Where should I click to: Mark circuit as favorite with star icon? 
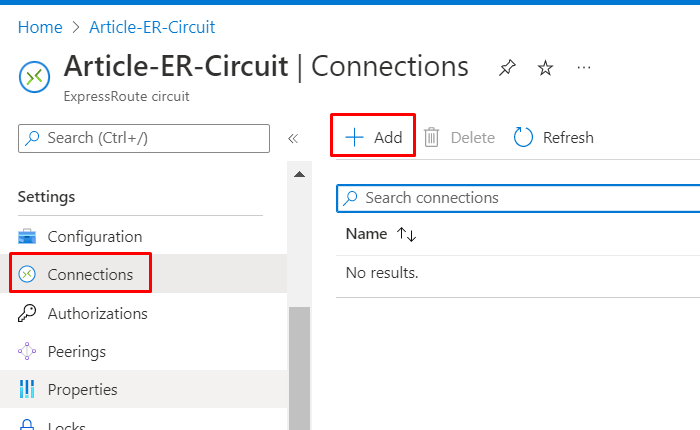tap(546, 68)
